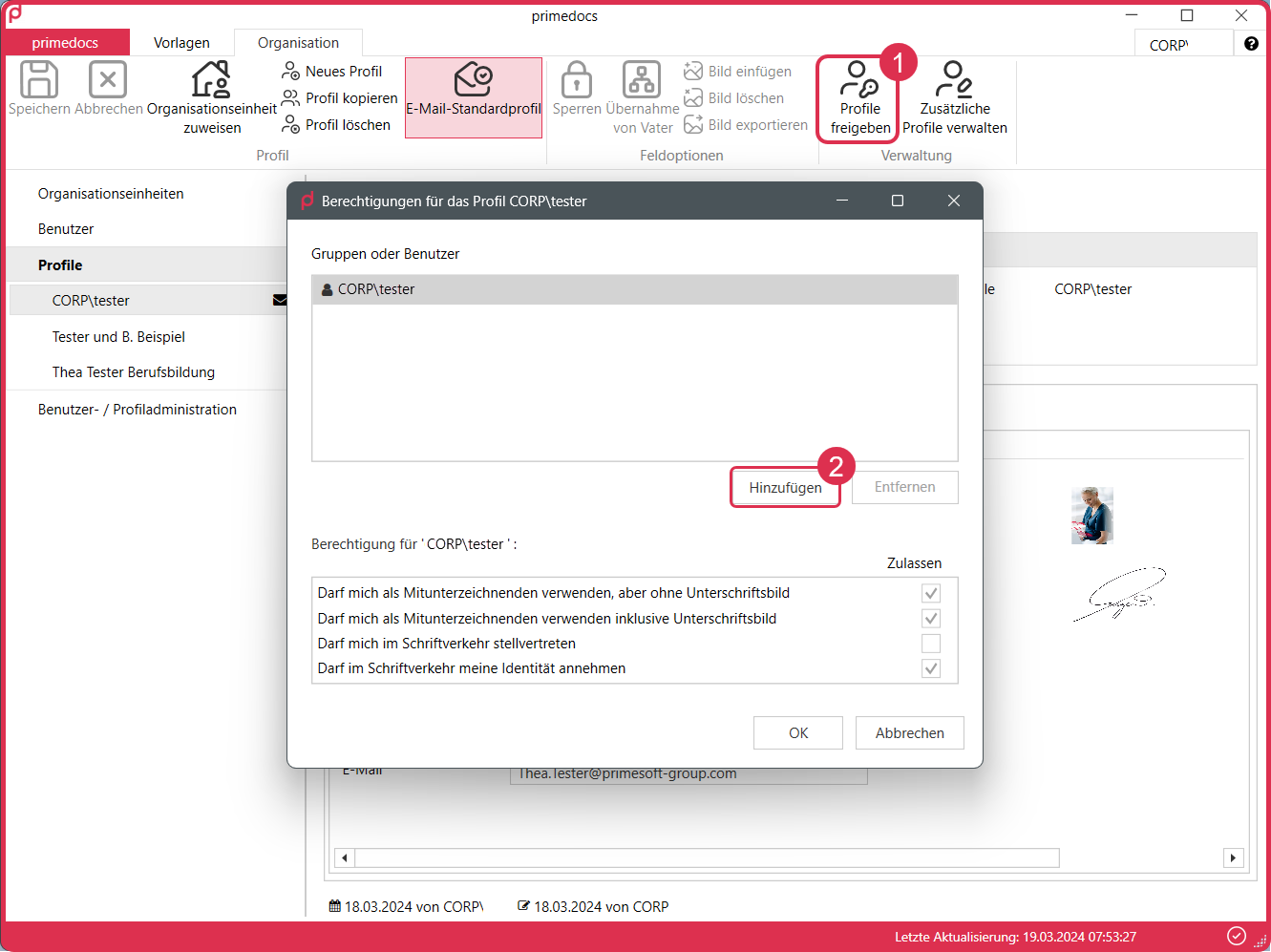The height and width of the screenshot is (952, 1271).
Task: Toggle Identität annehmen checkbox
Action: click(931, 668)
